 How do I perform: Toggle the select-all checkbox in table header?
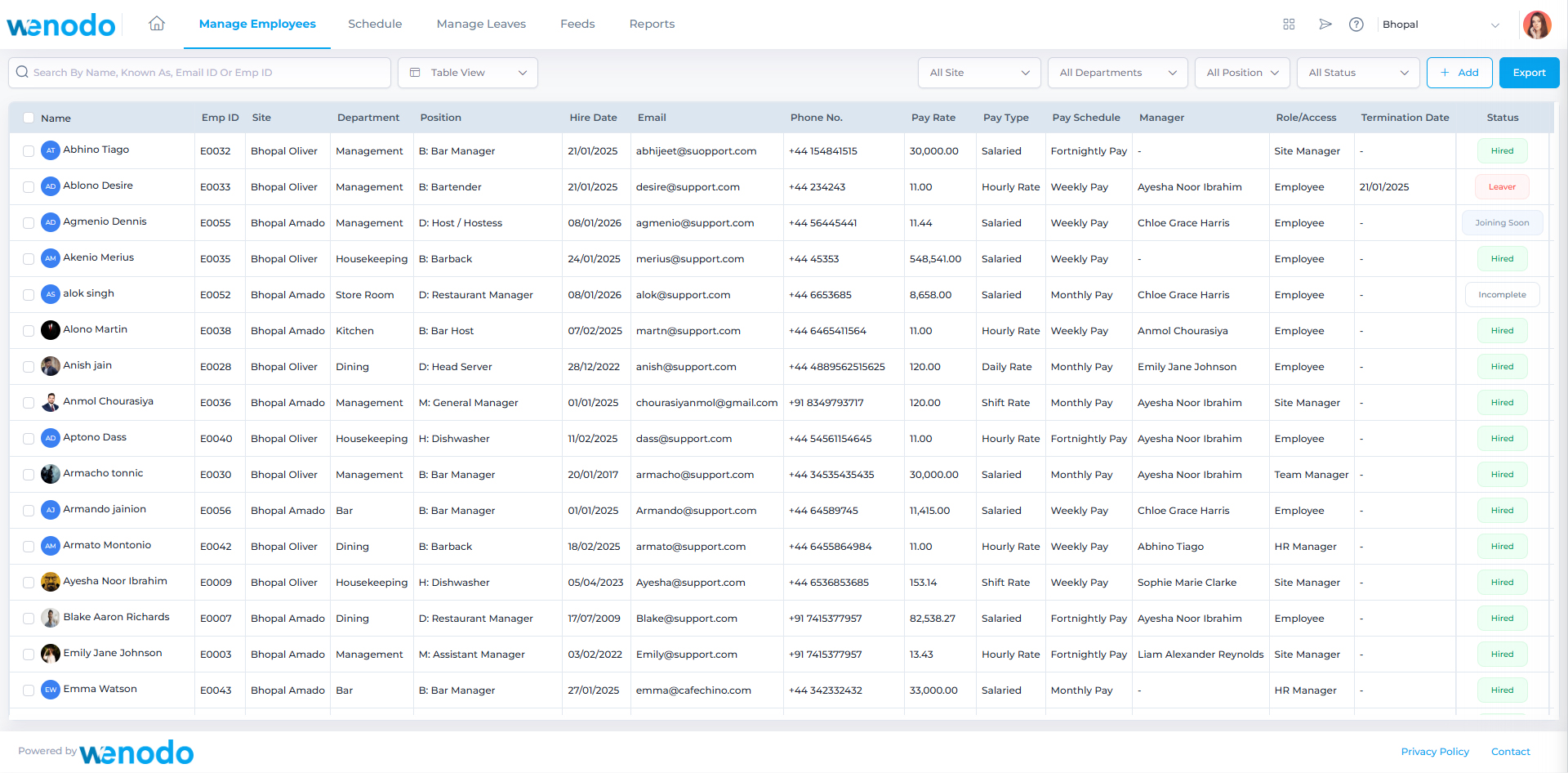pos(29,118)
